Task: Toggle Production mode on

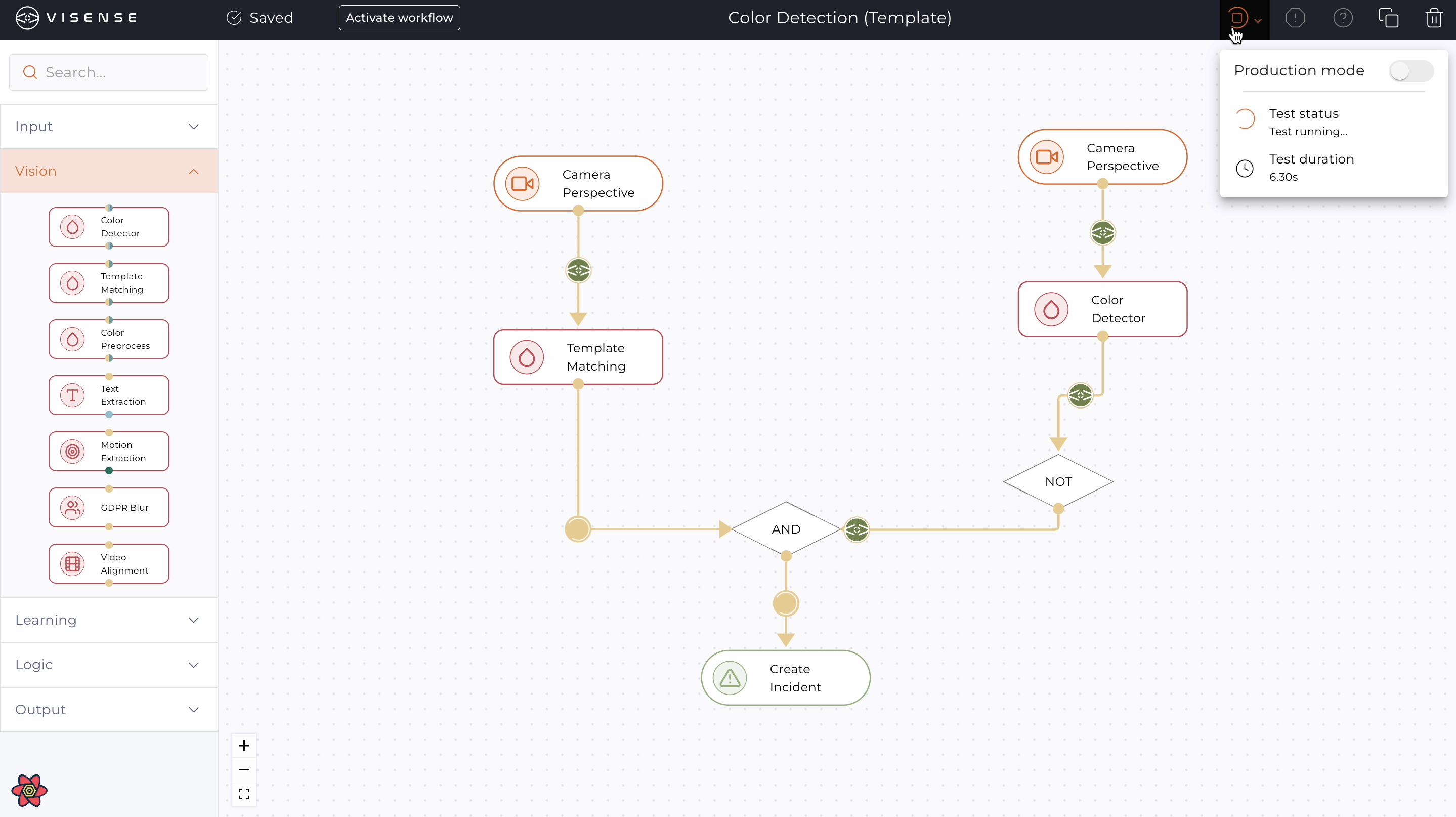Action: [1411, 71]
